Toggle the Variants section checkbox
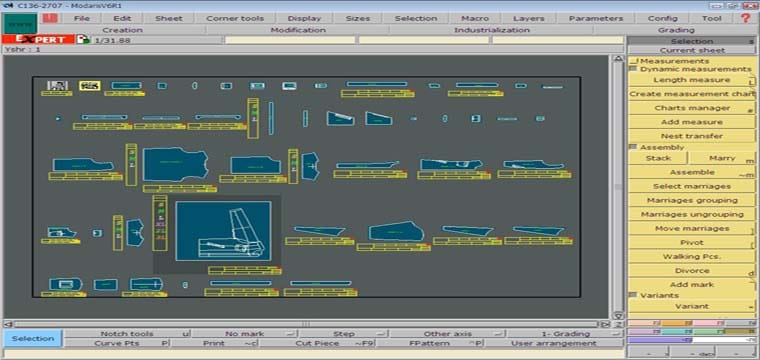760x360 pixels. pos(633,295)
